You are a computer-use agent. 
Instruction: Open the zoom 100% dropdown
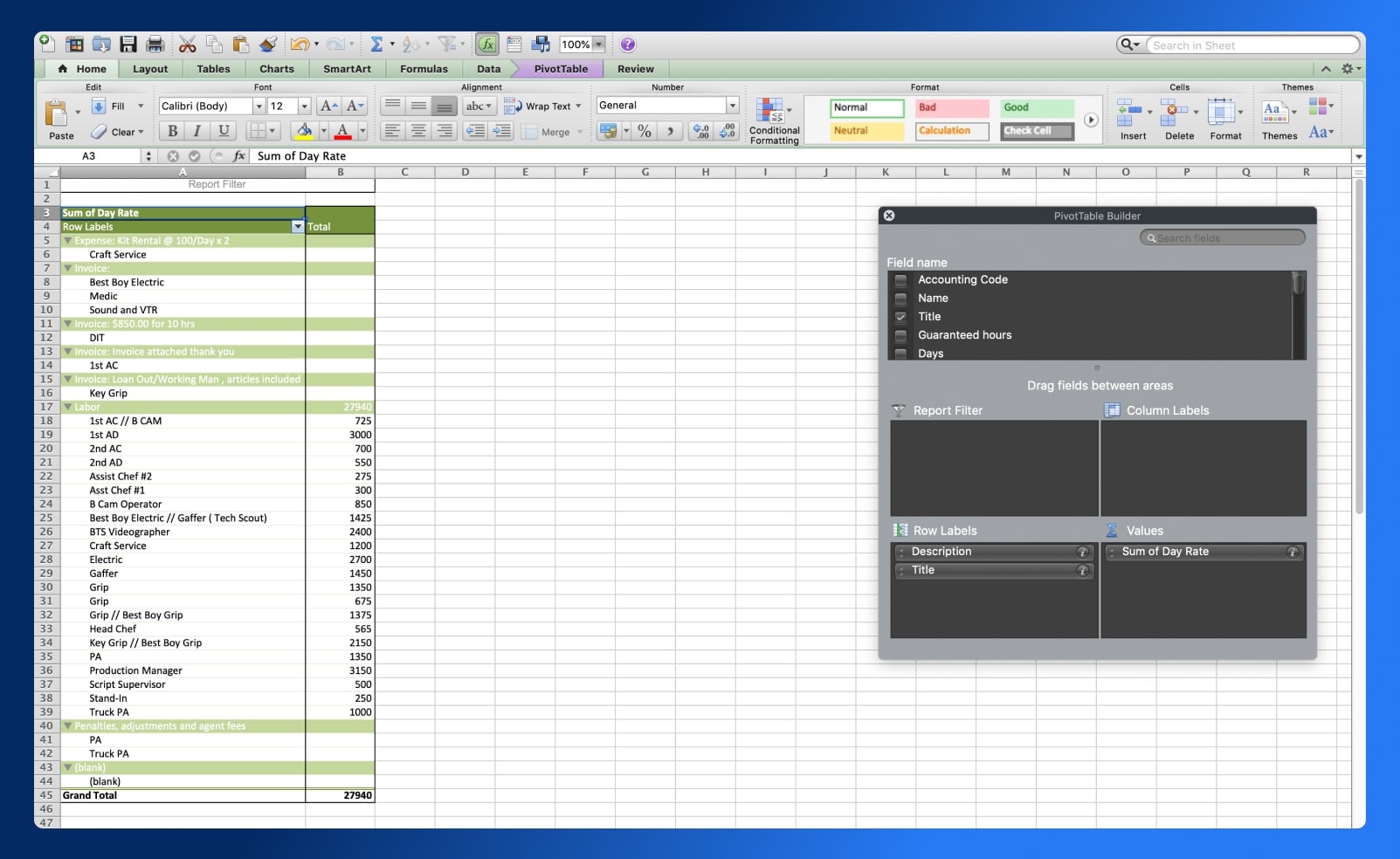pos(598,45)
